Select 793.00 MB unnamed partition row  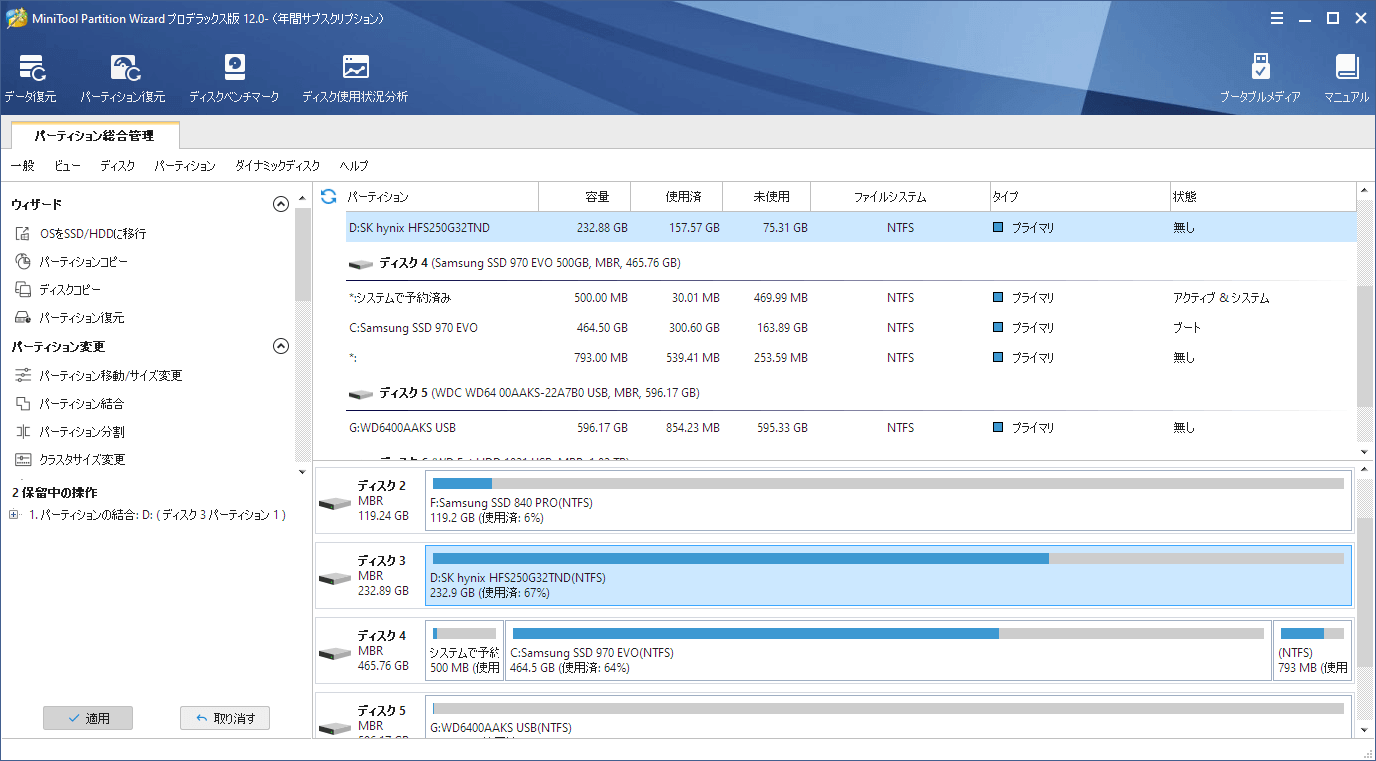point(851,358)
